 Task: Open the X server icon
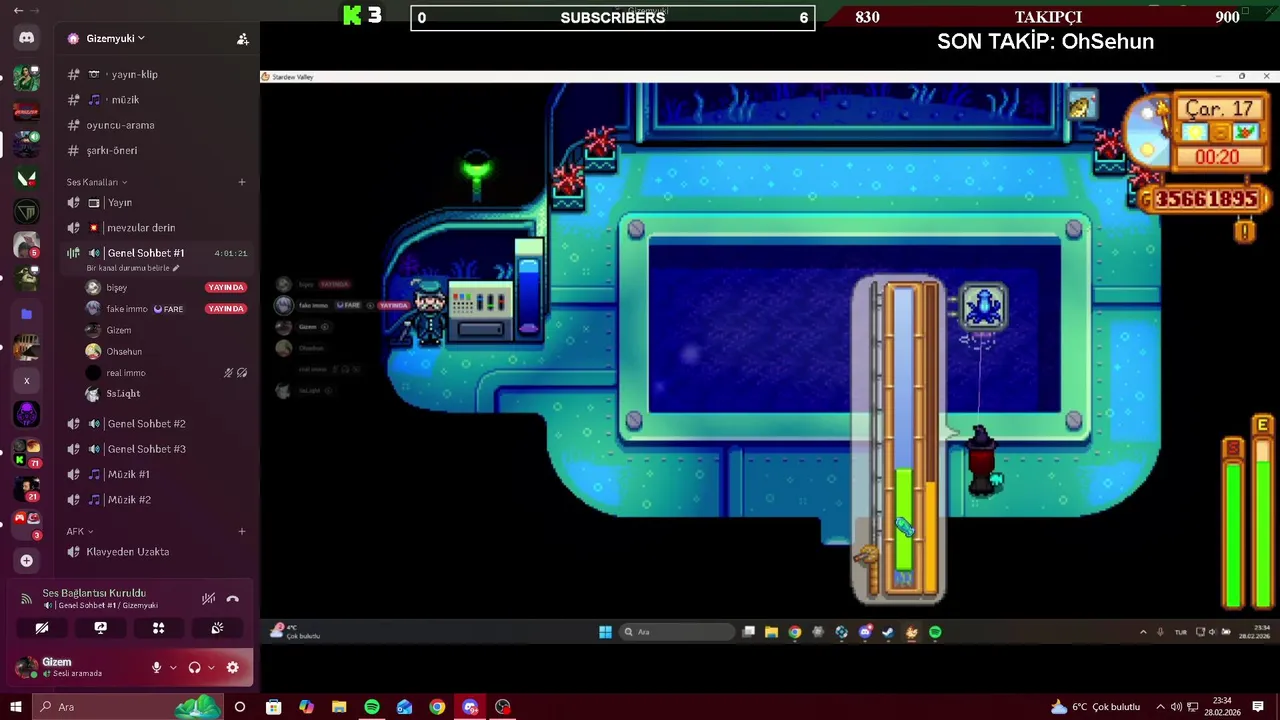coord(26,381)
